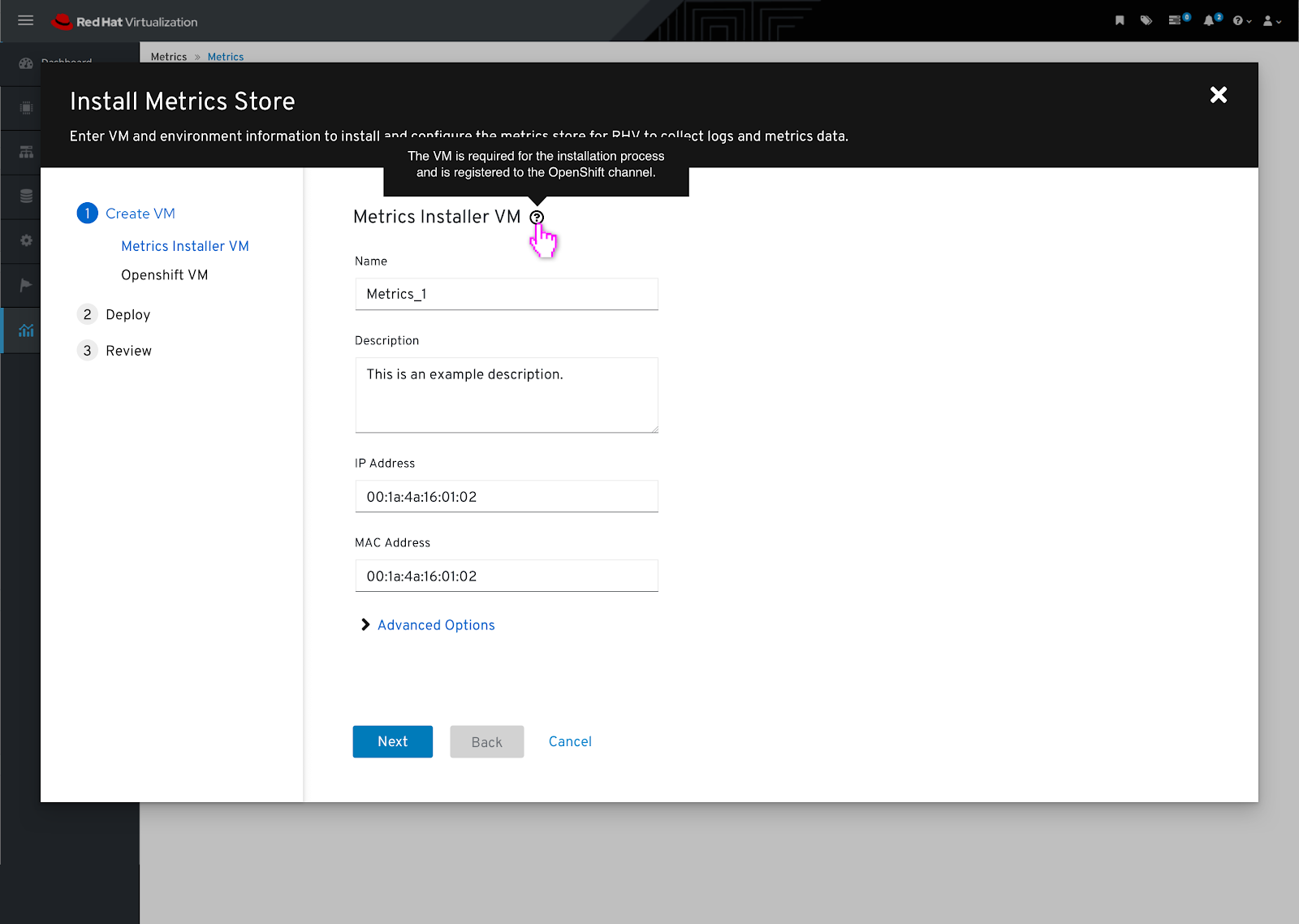Click the blue Metrics breadcrumb link

[x=226, y=57]
